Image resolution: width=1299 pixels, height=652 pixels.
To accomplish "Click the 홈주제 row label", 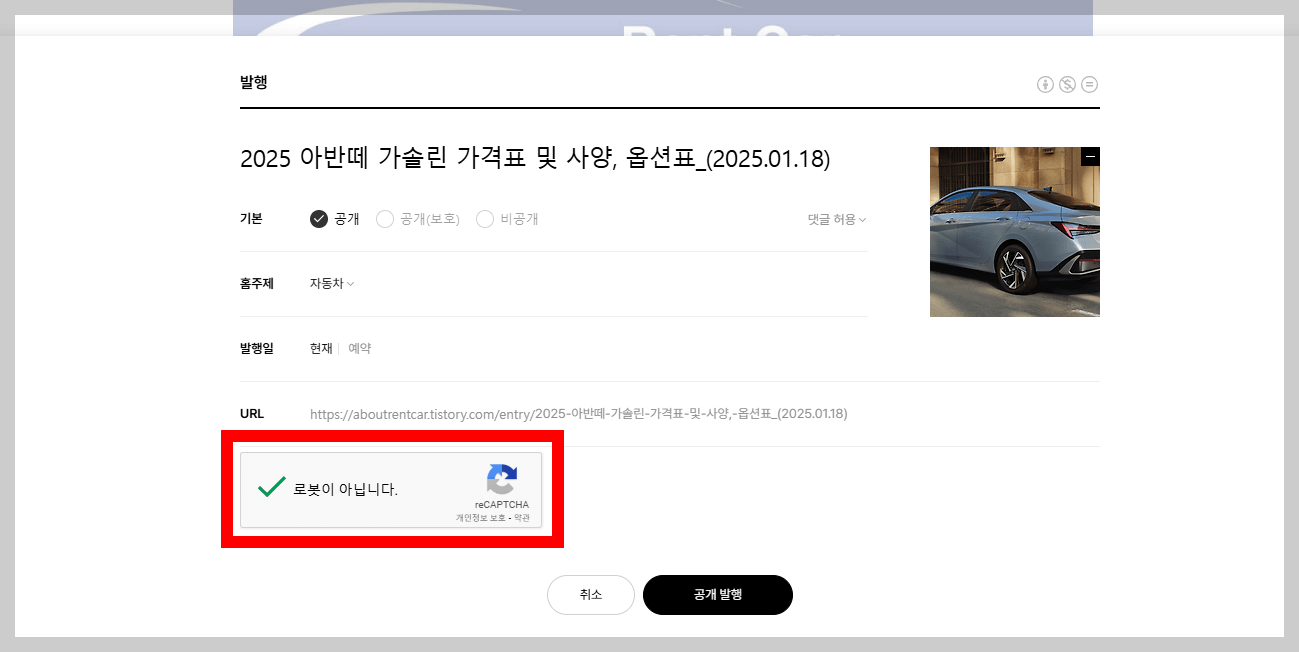I will coord(257,284).
